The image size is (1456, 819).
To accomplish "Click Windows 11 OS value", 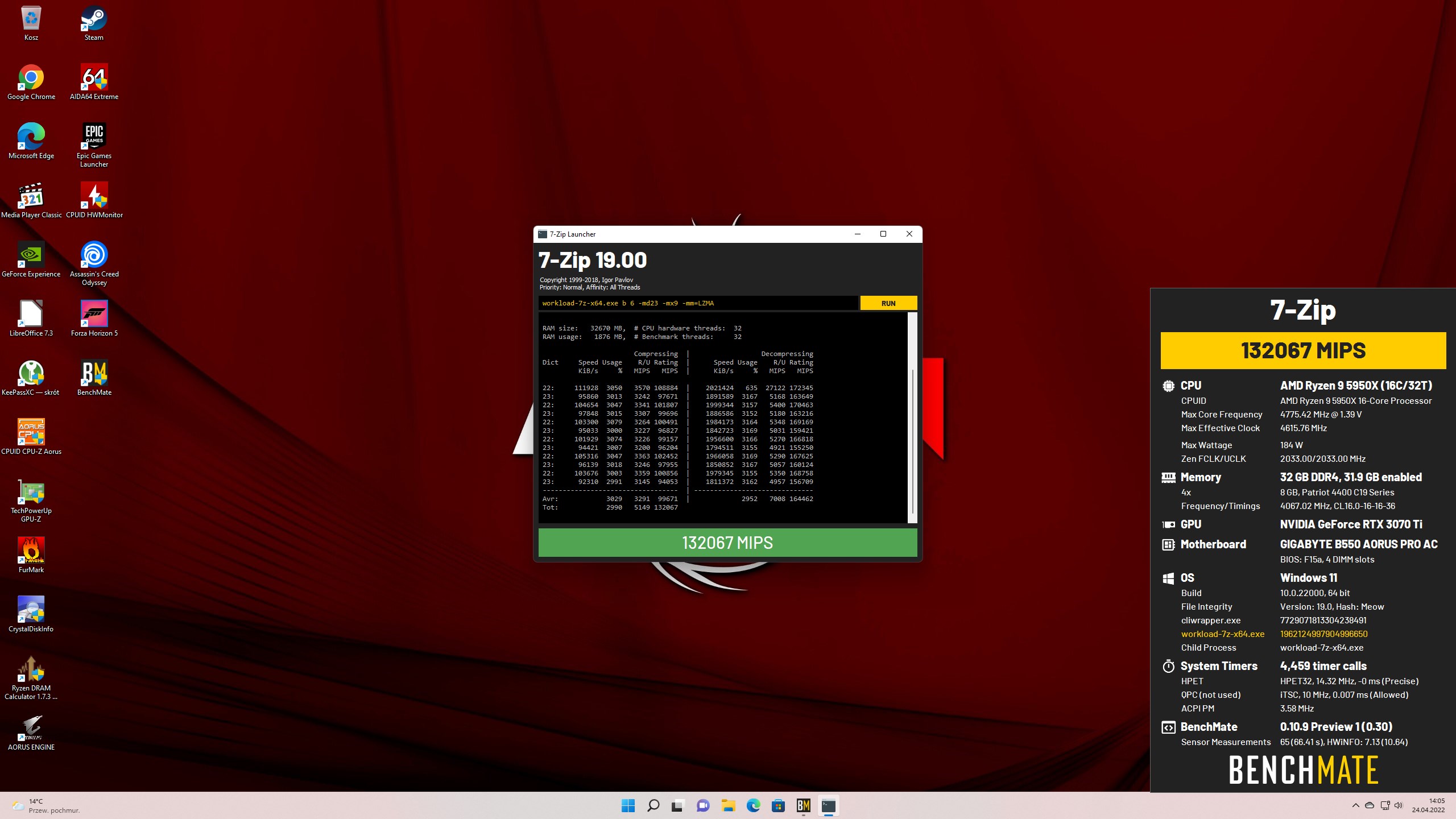I will [x=1308, y=577].
